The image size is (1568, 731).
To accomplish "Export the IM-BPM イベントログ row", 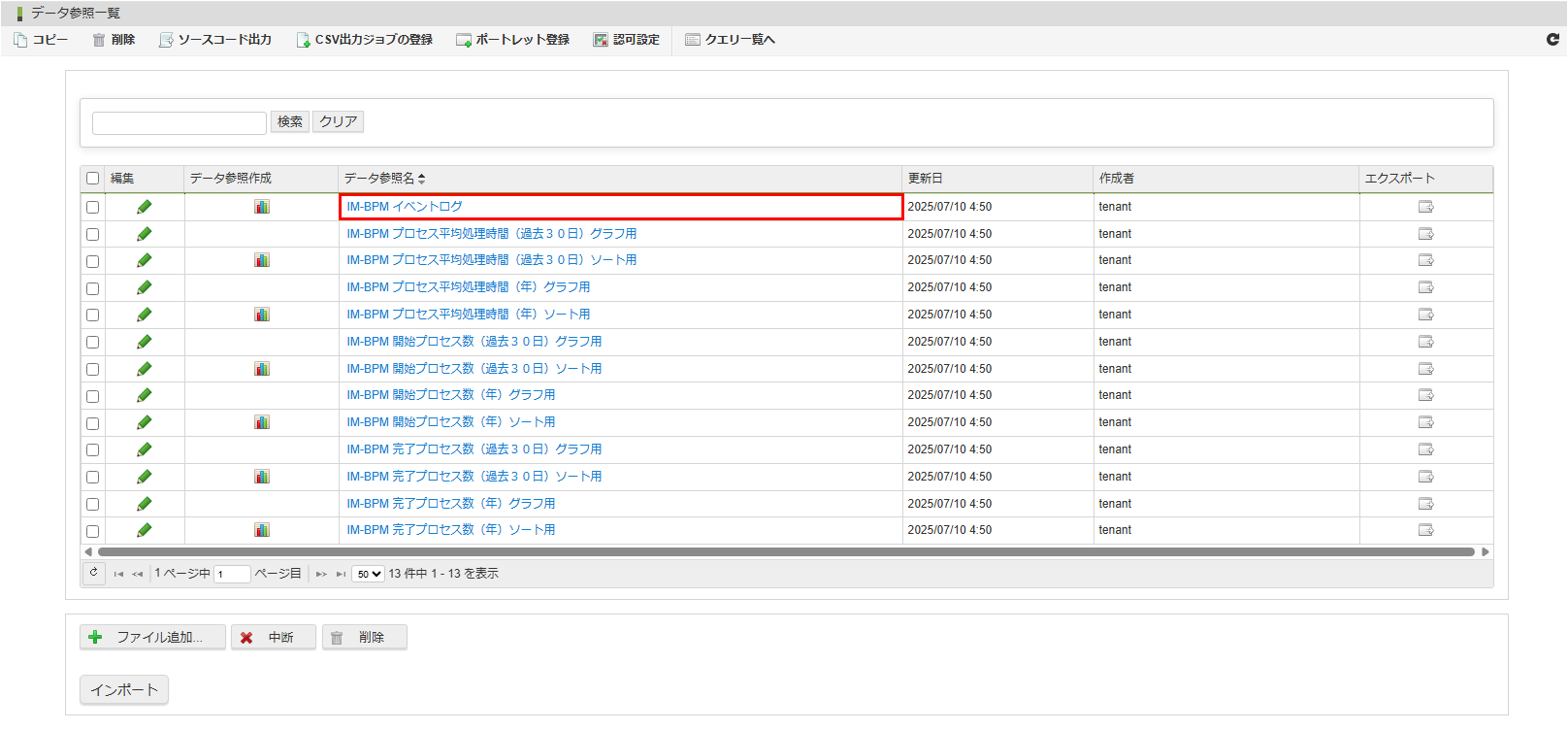I will tap(1426, 207).
